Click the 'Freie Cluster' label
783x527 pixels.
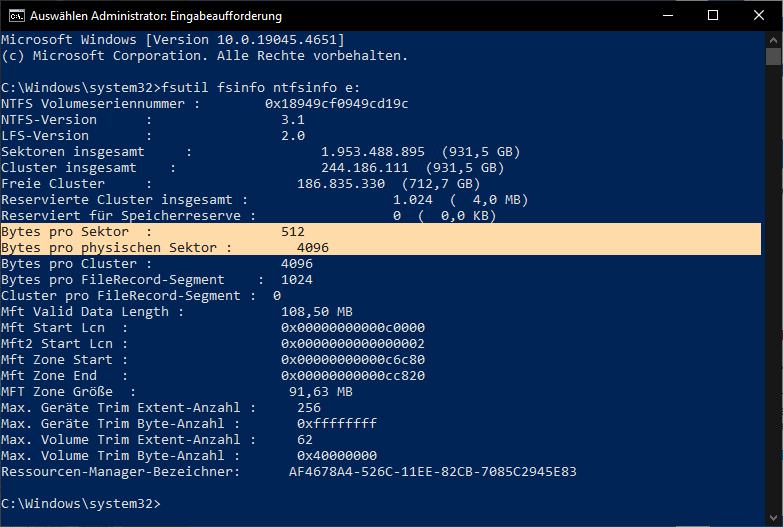tap(53, 183)
